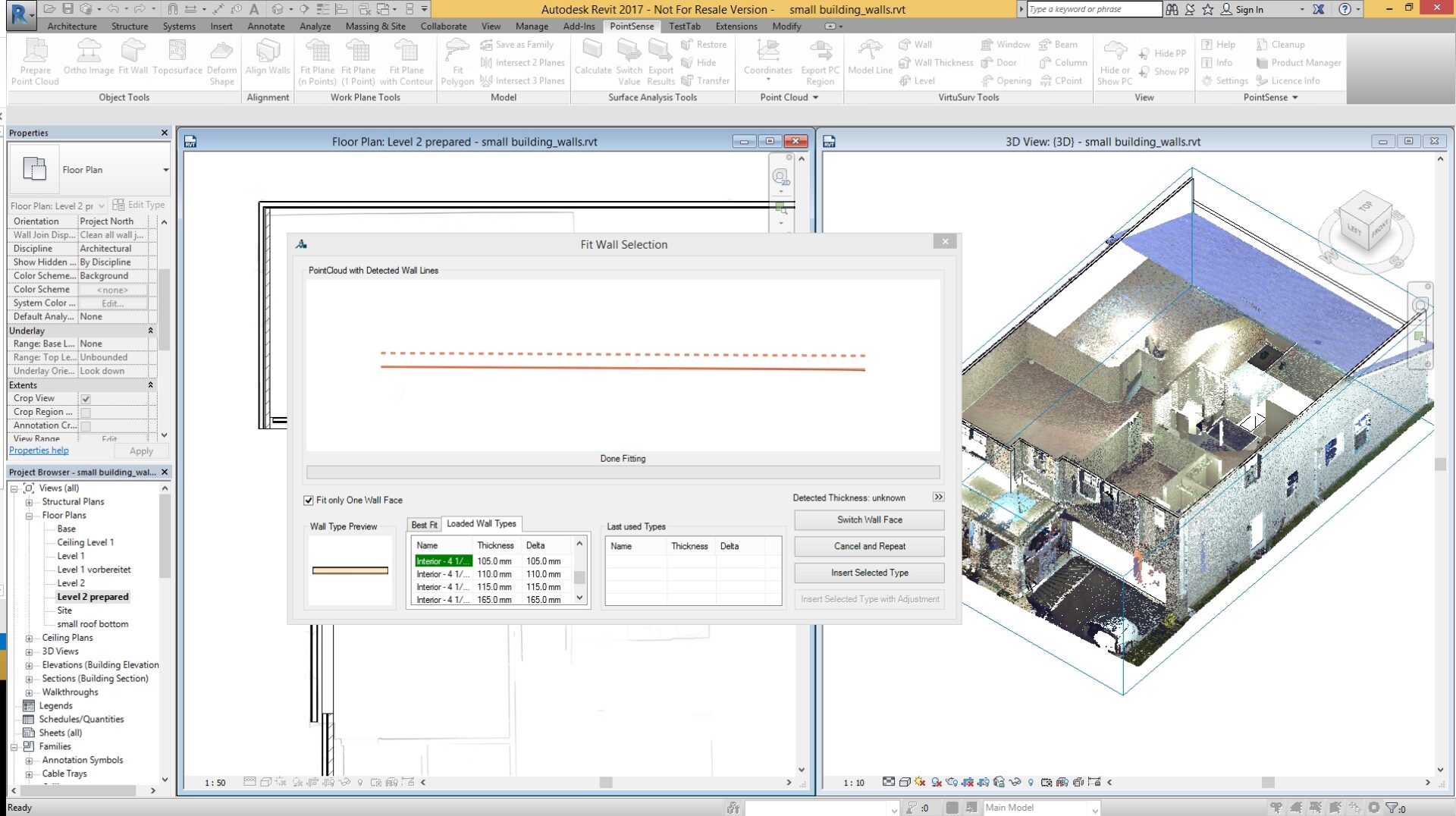
Task: Select the Loaded Wall Types tab
Action: [x=482, y=524]
